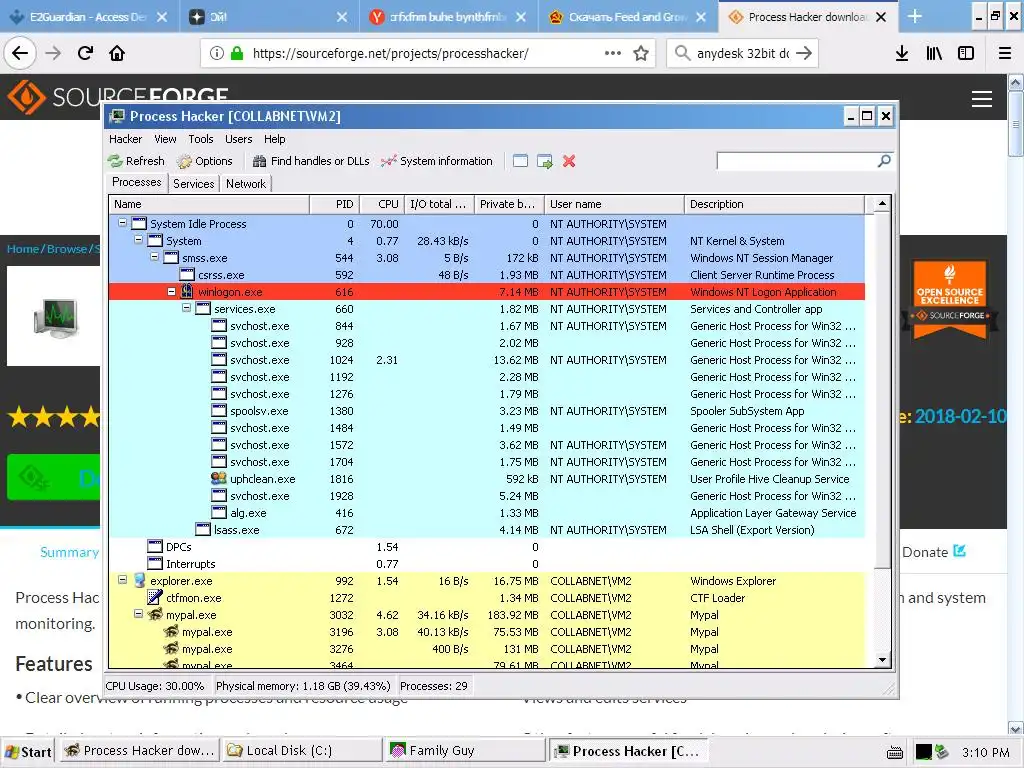Sort by the CPU column header
The height and width of the screenshot is (768, 1024).
coord(382,204)
